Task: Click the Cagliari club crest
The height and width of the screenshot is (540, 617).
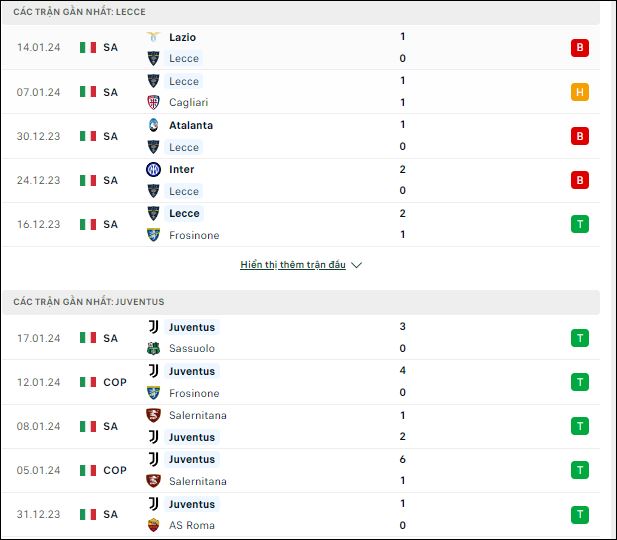Action: (153, 102)
